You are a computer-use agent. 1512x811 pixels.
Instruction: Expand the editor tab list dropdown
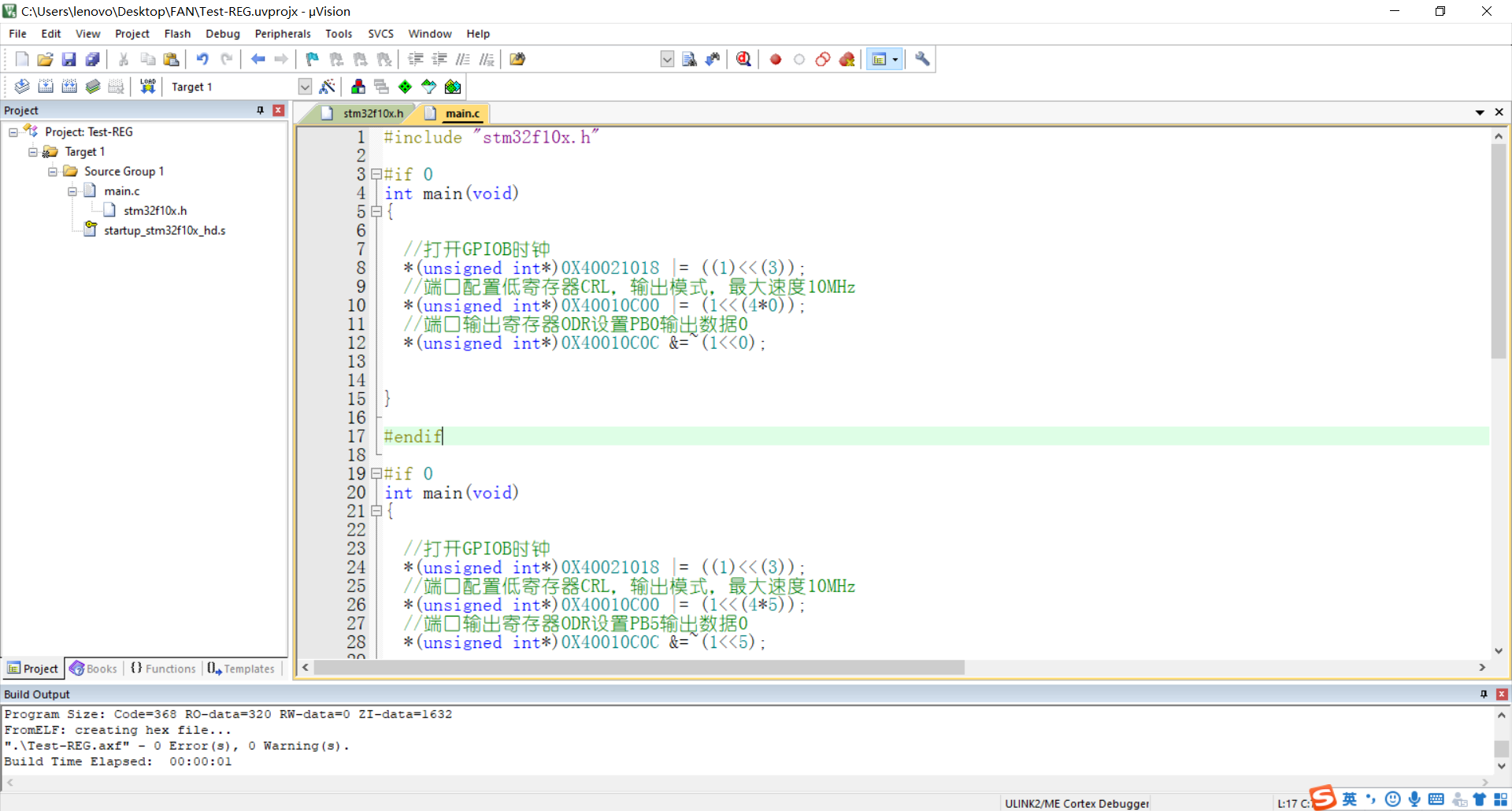[1481, 113]
